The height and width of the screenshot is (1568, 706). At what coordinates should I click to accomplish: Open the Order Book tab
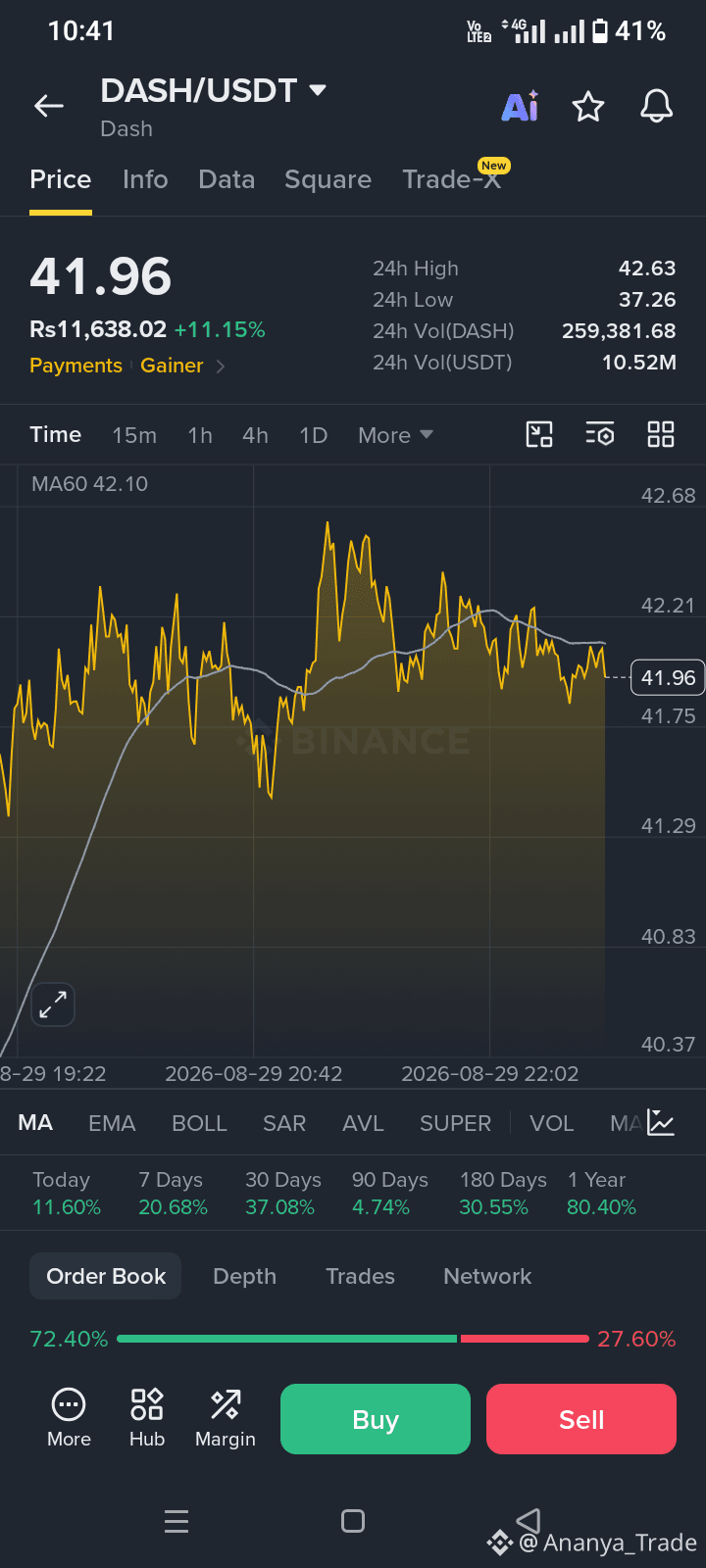tap(106, 1276)
